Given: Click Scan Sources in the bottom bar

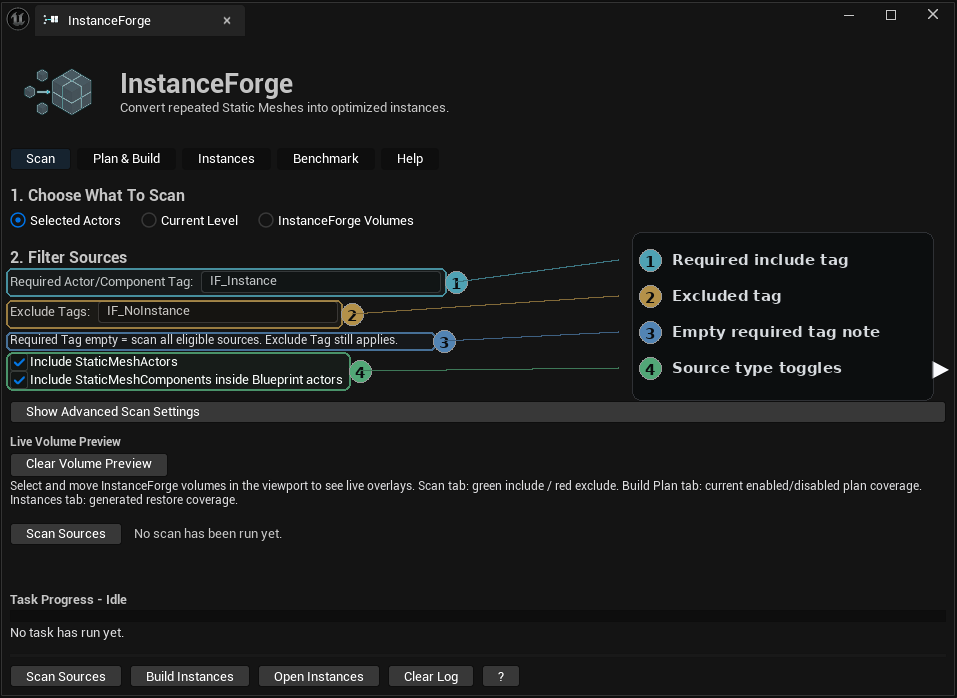Looking at the screenshot, I should (x=66, y=677).
